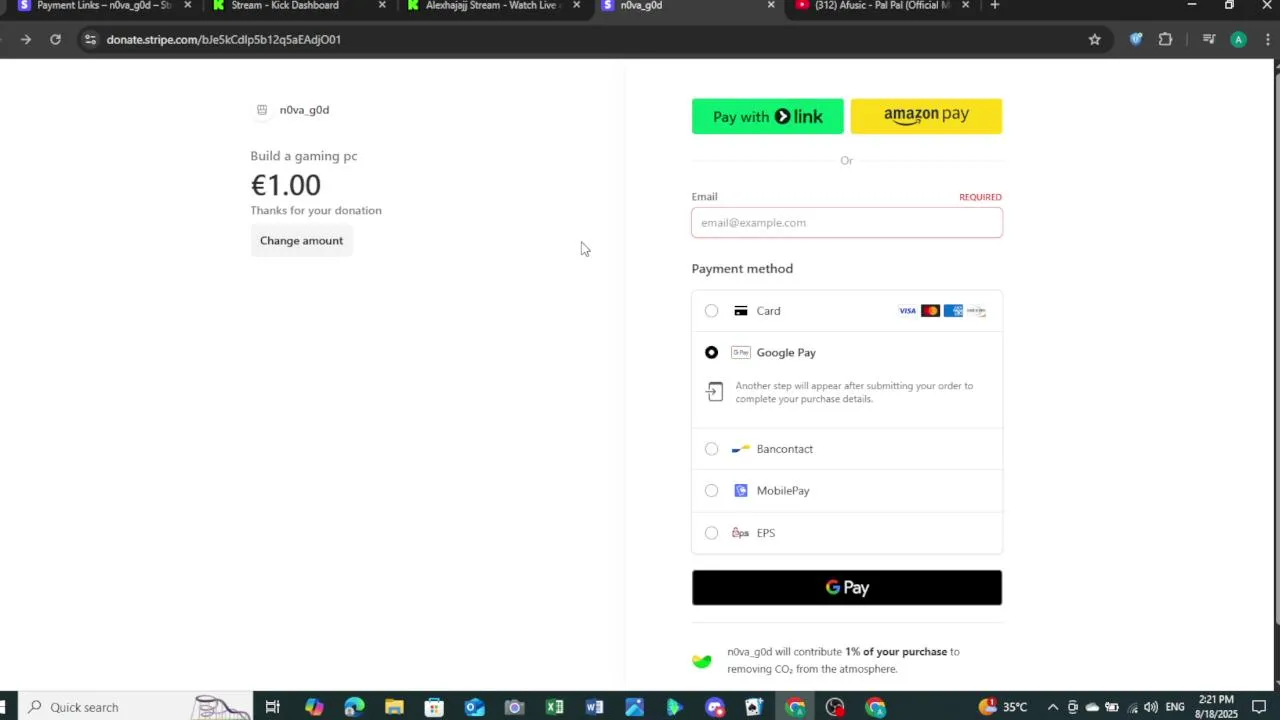This screenshot has width=1280, height=720.
Task: Close the Afusic - Pal Pal tab
Action: (x=965, y=5)
